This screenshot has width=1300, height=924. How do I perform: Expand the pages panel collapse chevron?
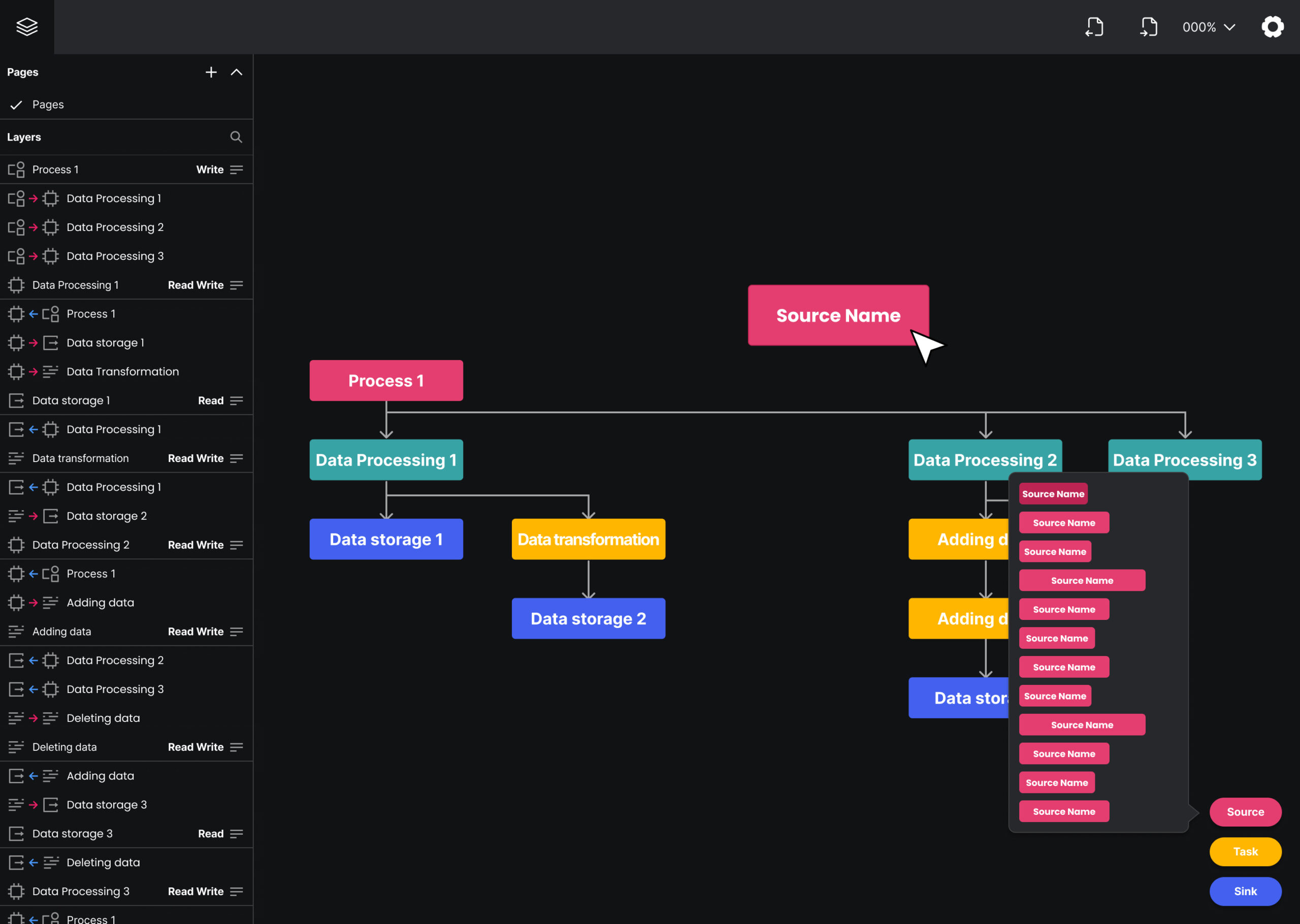coord(237,72)
